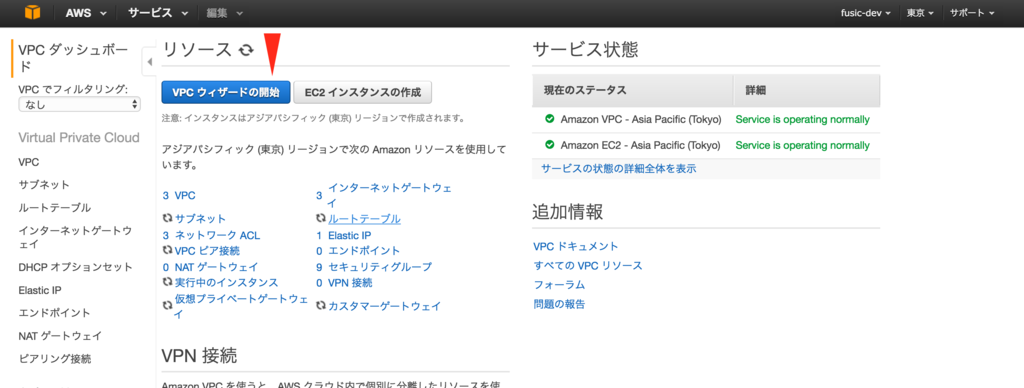The width and height of the screenshot is (1024, 388).
Task: Click VPC status 'Service is operating normally'
Action: 803,120
